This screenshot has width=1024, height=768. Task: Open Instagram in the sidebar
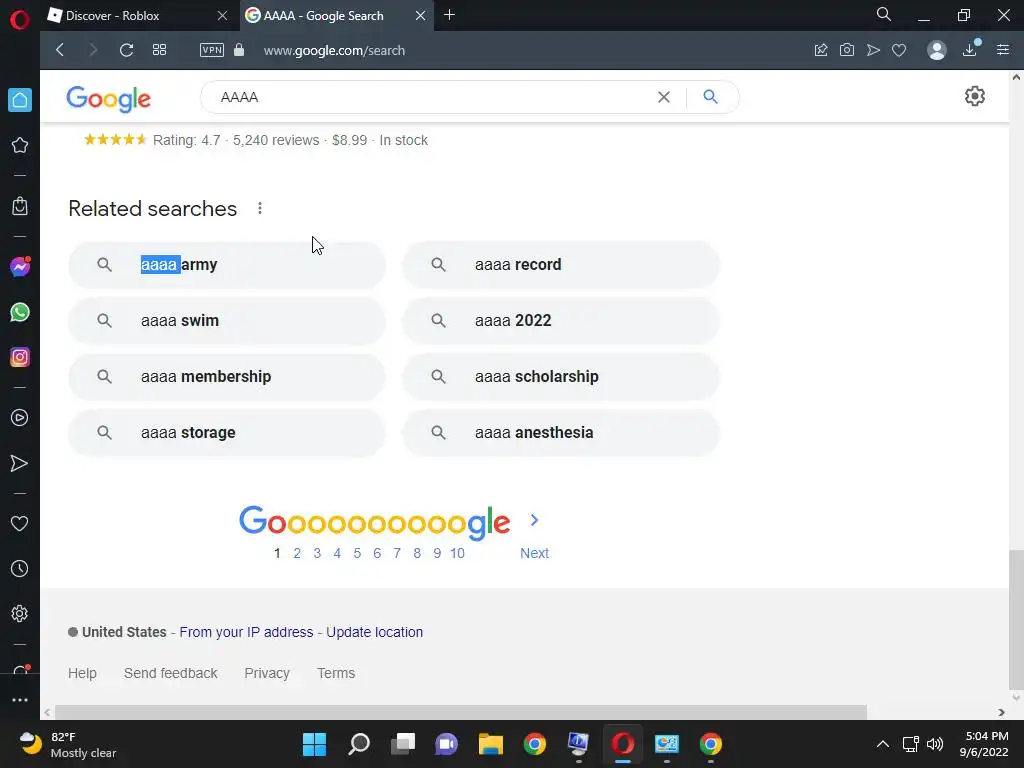20,357
